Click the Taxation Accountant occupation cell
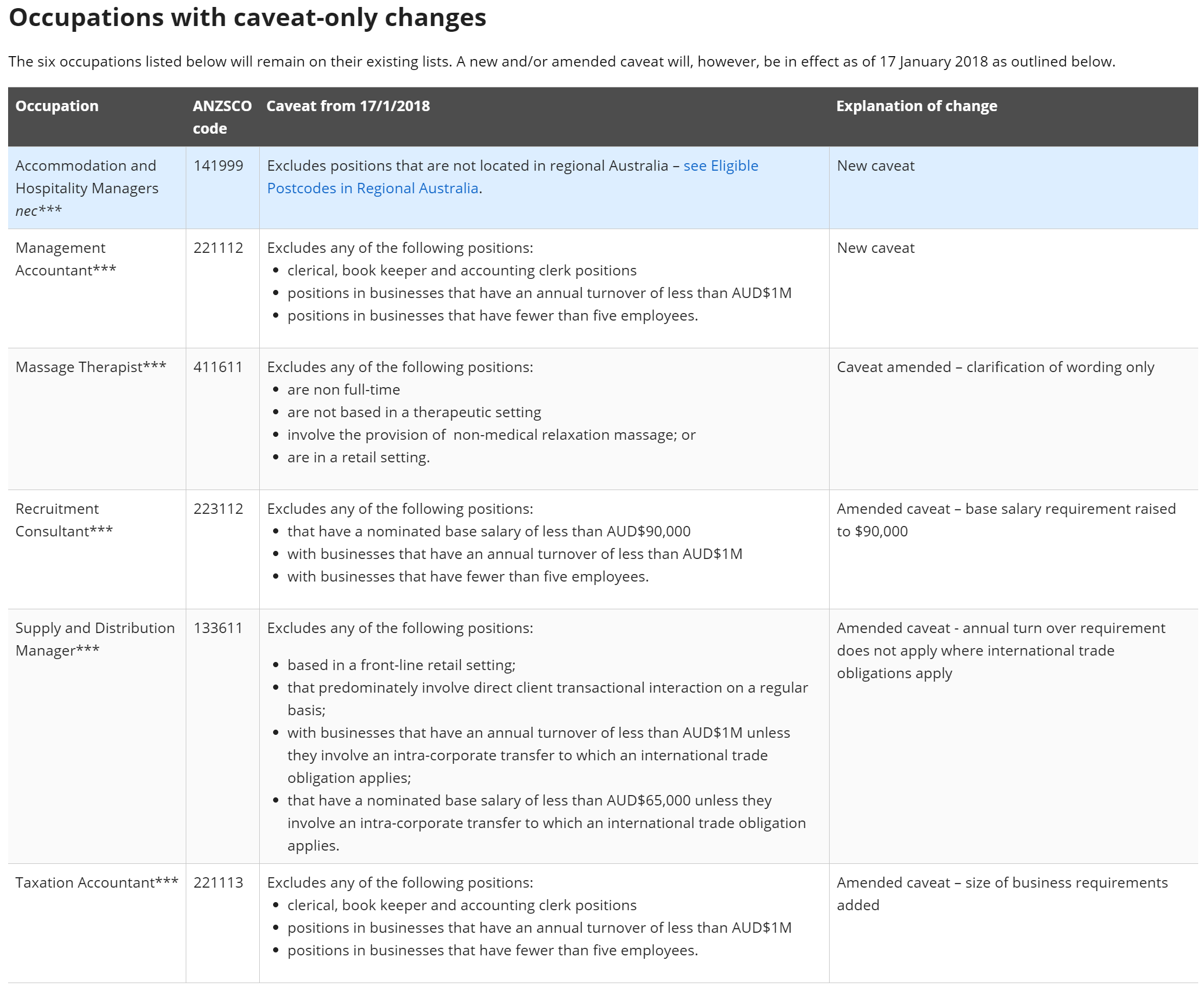1204x986 pixels. [97, 883]
